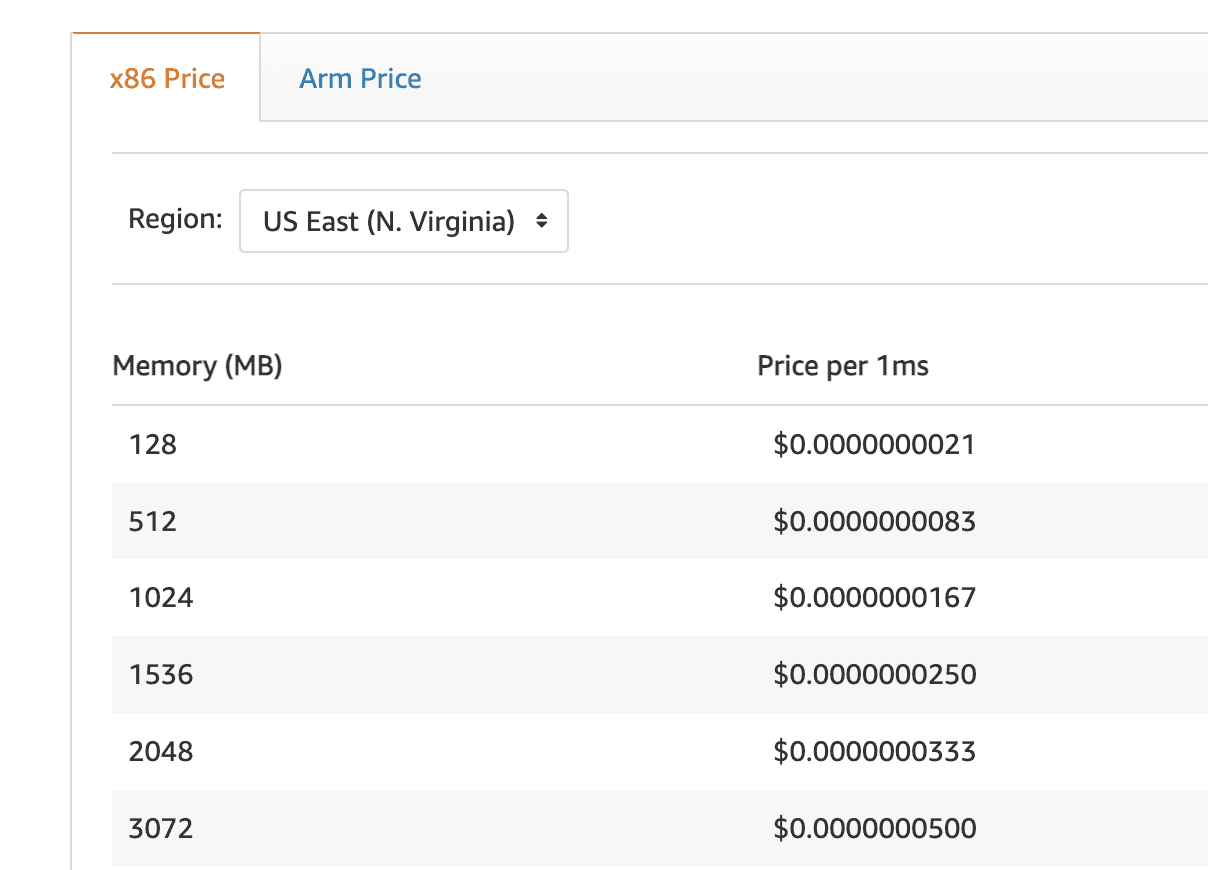The image size is (1208, 870).
Task: Switch to the Arm Price tab
Action: [x=360, y=79]
